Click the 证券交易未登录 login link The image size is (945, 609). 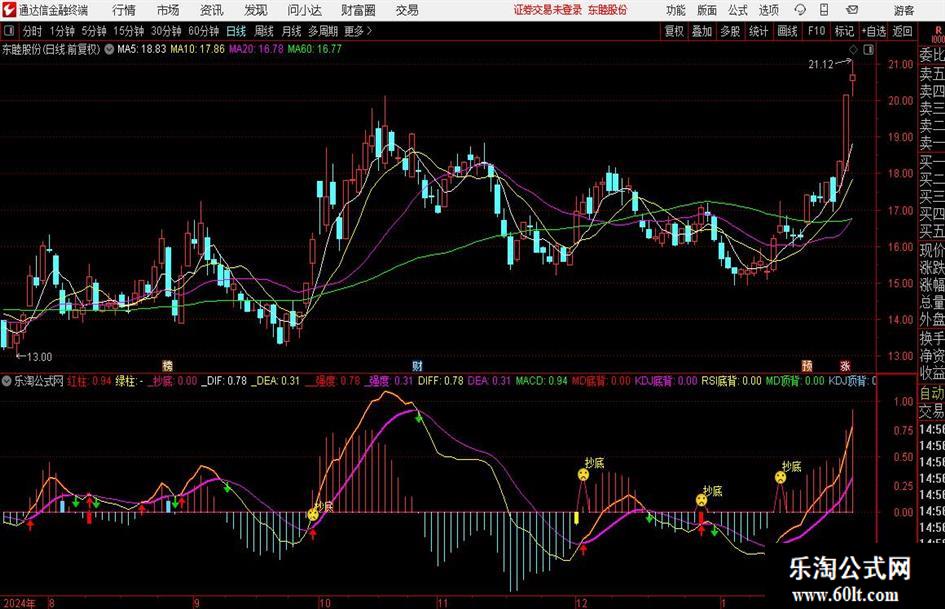coord(548,10)
